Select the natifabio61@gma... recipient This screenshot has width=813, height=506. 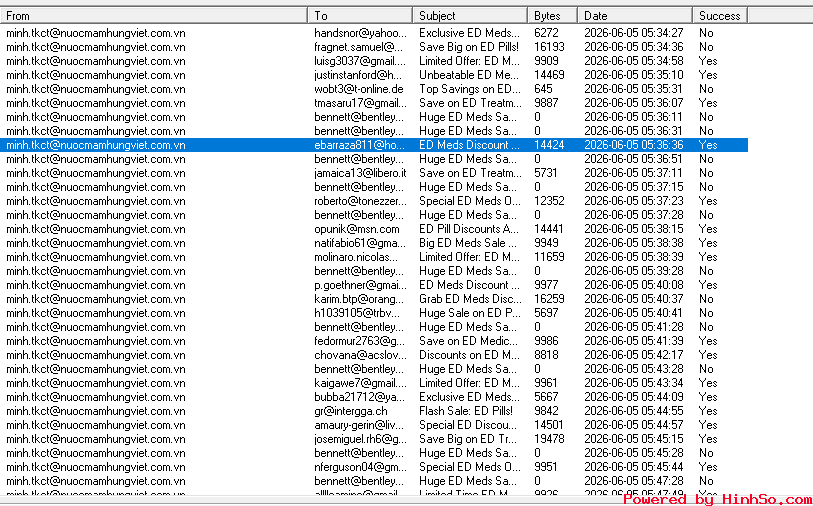tap(360, 243)
